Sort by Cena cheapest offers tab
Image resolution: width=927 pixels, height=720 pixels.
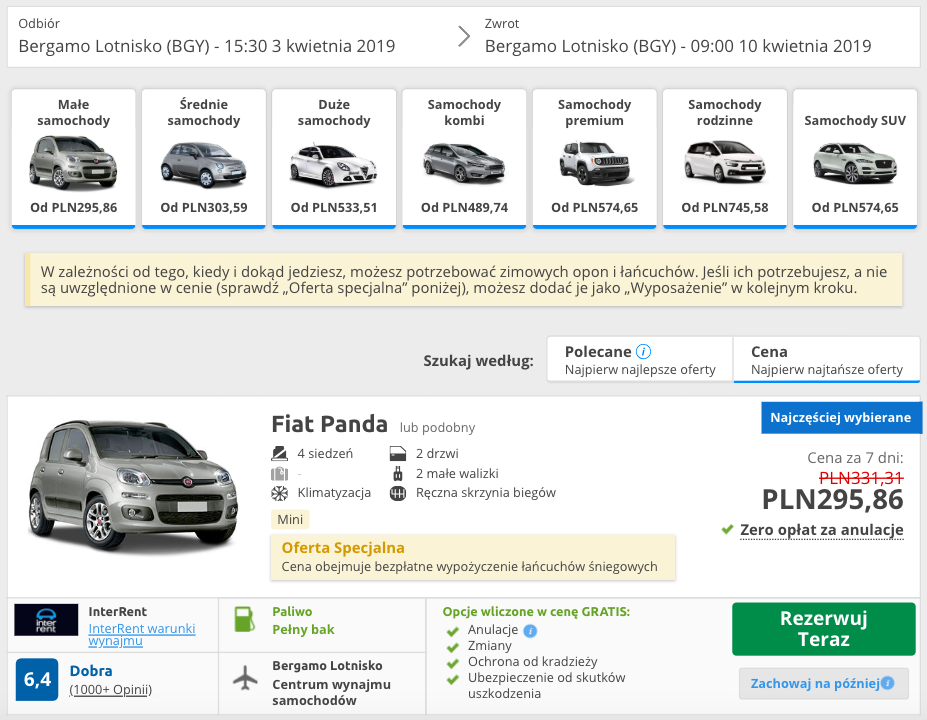click(x=826, y=359)
